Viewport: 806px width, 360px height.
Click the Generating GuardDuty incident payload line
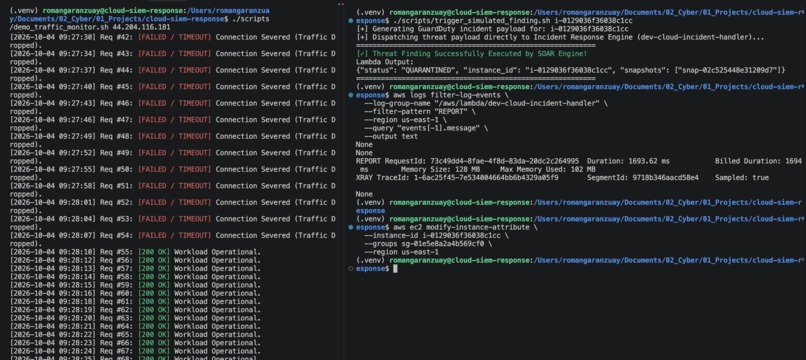pyautogui.click(x=492, y=29)
